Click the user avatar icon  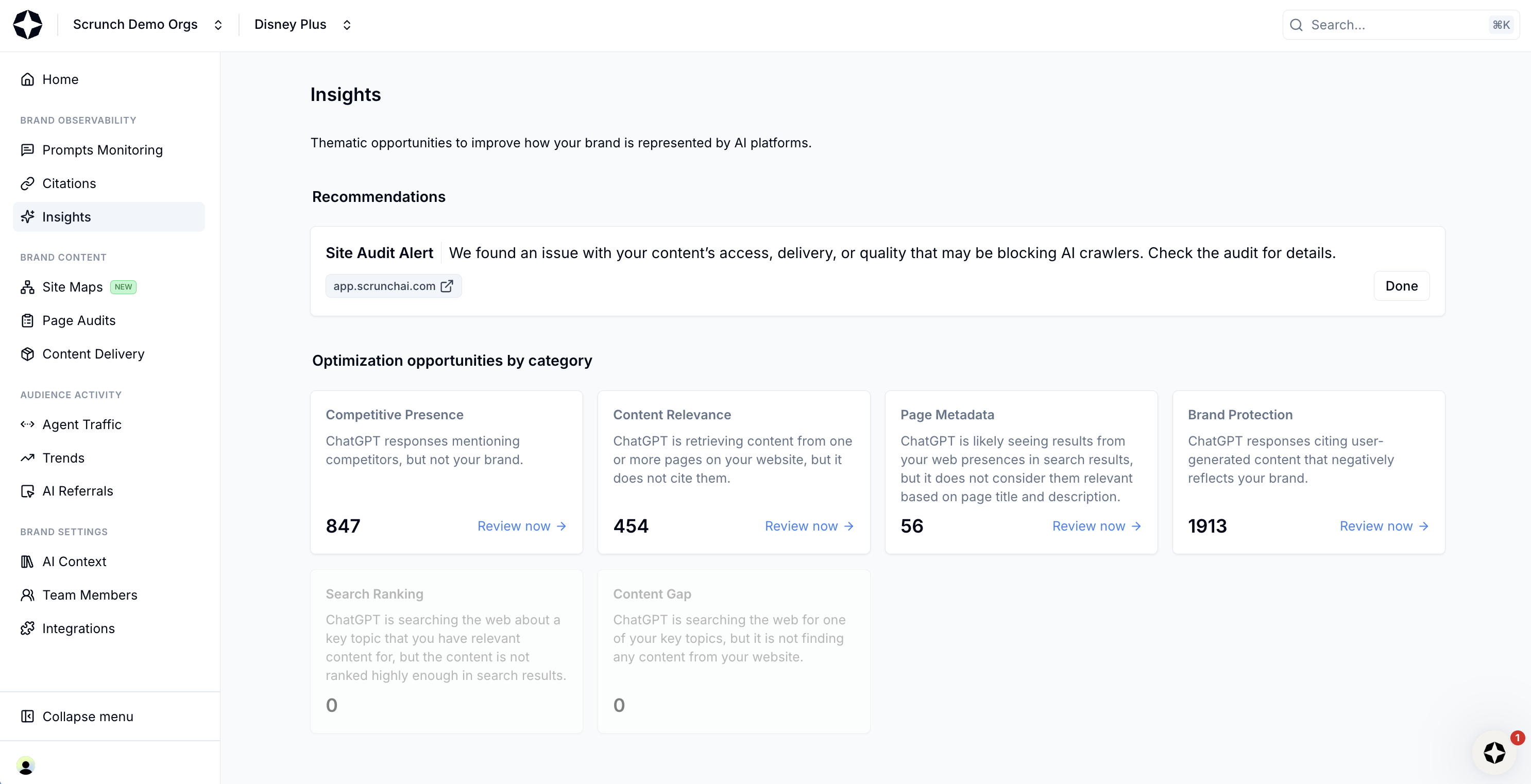(x=26, y=765)
